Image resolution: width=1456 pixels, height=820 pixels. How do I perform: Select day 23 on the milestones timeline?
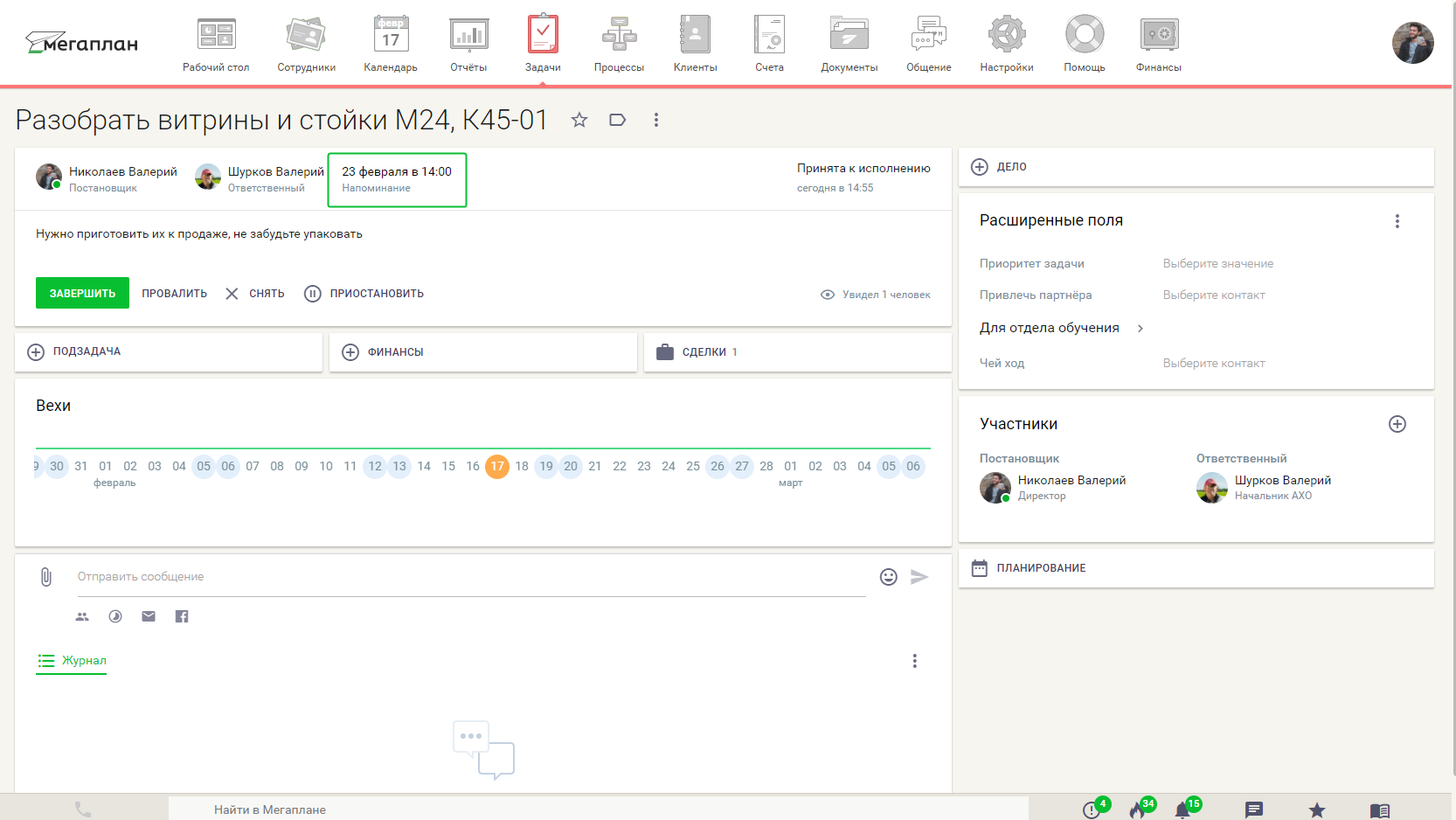(x=644, y=466)
